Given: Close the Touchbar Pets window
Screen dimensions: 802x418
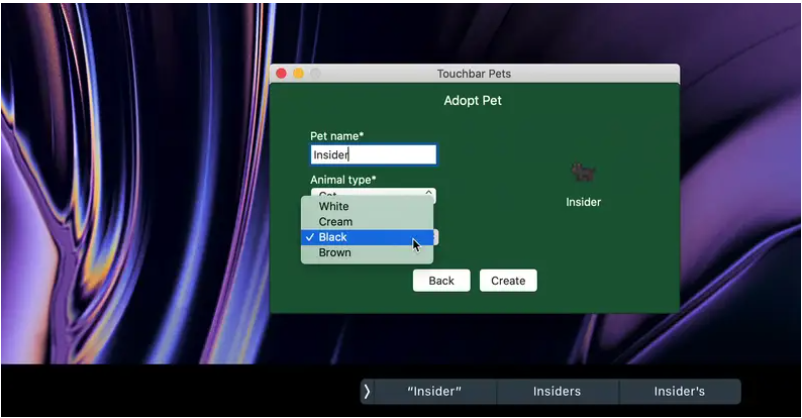Looking at the screenshot, I should 281,74.
